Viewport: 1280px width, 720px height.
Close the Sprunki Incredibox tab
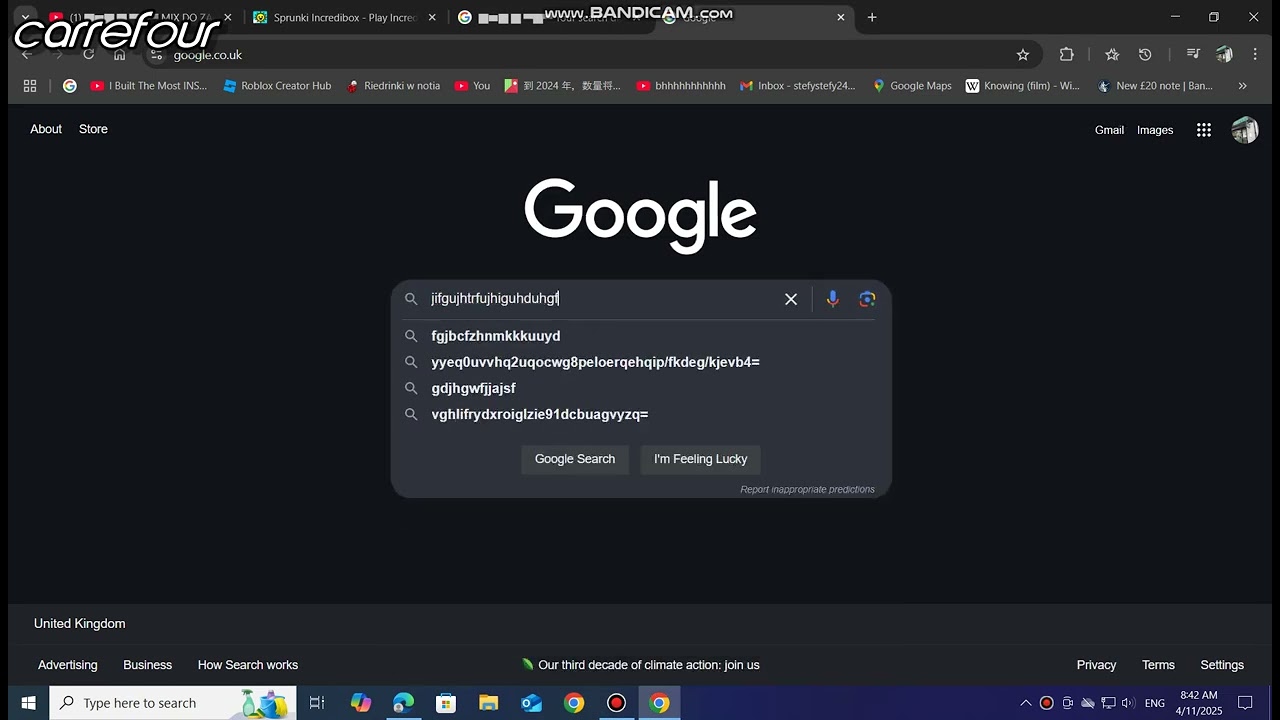432,17
